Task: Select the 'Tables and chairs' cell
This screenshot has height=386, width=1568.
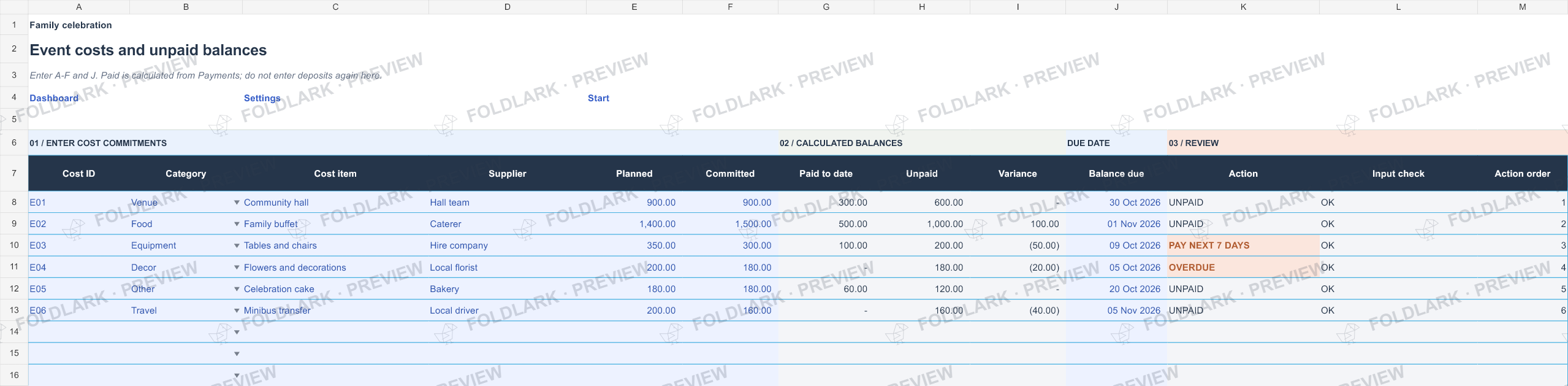Action: click(335, 245)
